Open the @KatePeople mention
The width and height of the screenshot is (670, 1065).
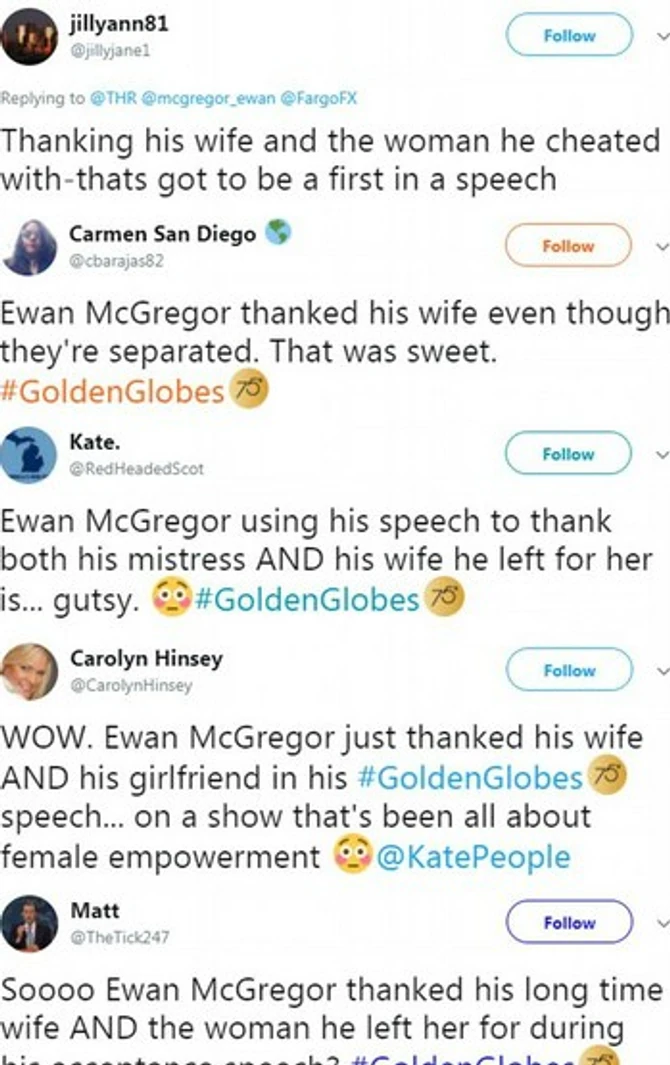[x=473, y=856]
